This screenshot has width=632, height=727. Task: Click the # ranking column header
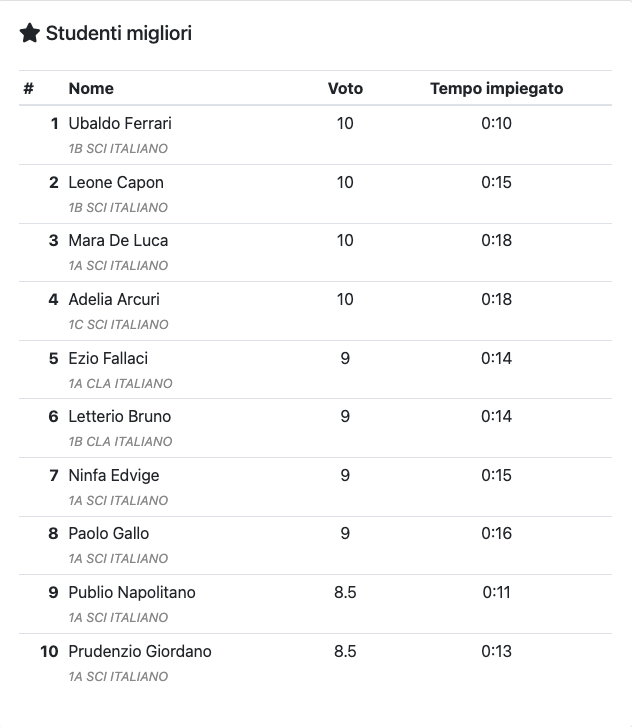tap(29, 89)
